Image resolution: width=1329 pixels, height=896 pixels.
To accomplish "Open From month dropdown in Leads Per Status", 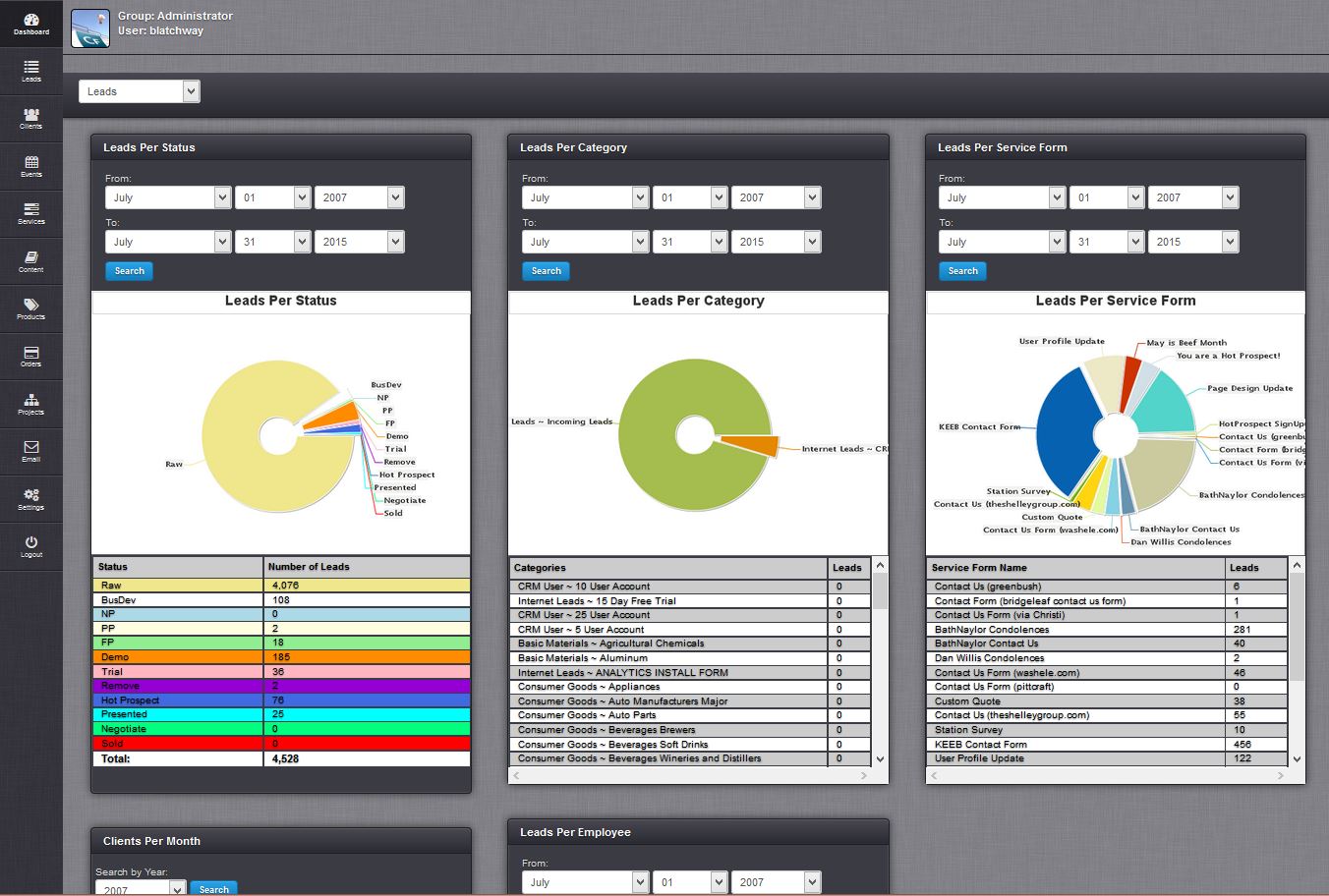I will pos(168,197).
